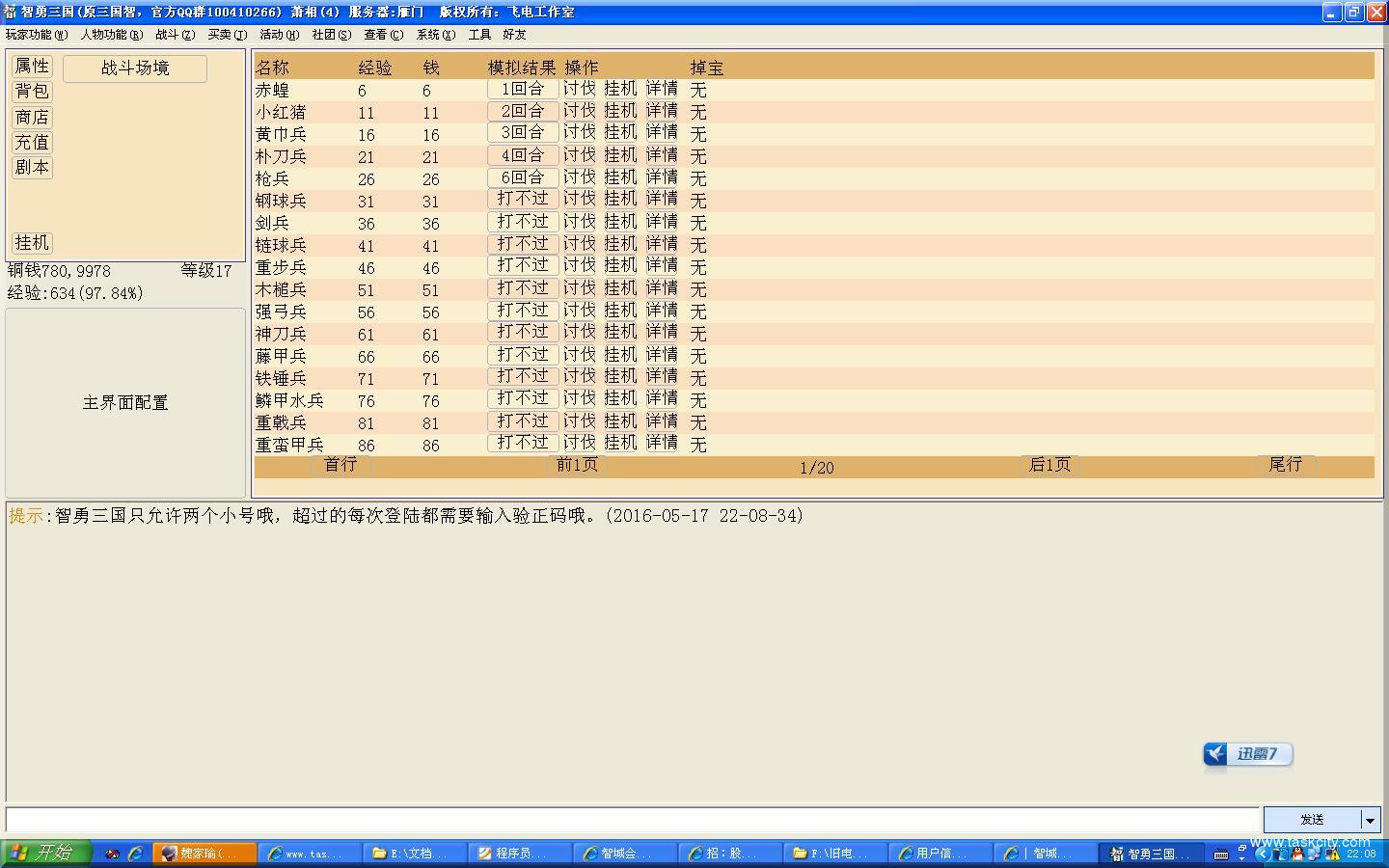The height and width of the screenshot is (868, 1389).
Task: Open the 人物功能 menu
Action: tap(111, 35)
